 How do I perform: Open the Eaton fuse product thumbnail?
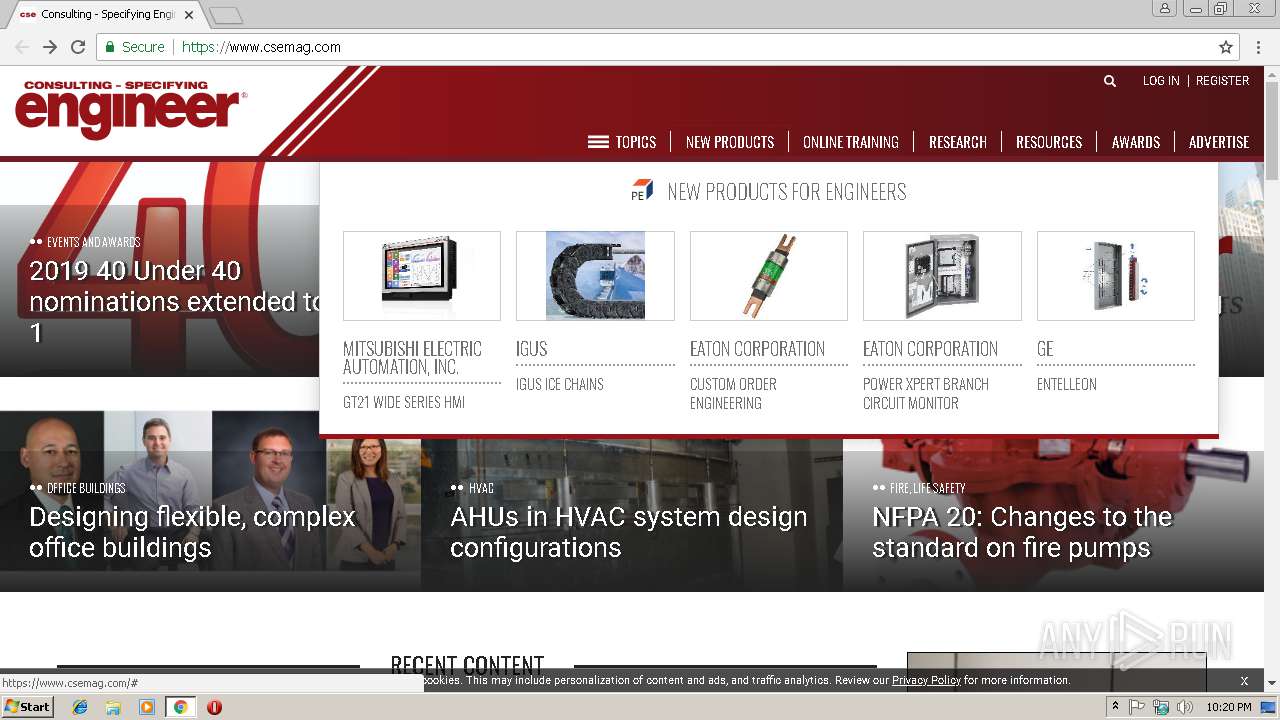pos(769,276)
